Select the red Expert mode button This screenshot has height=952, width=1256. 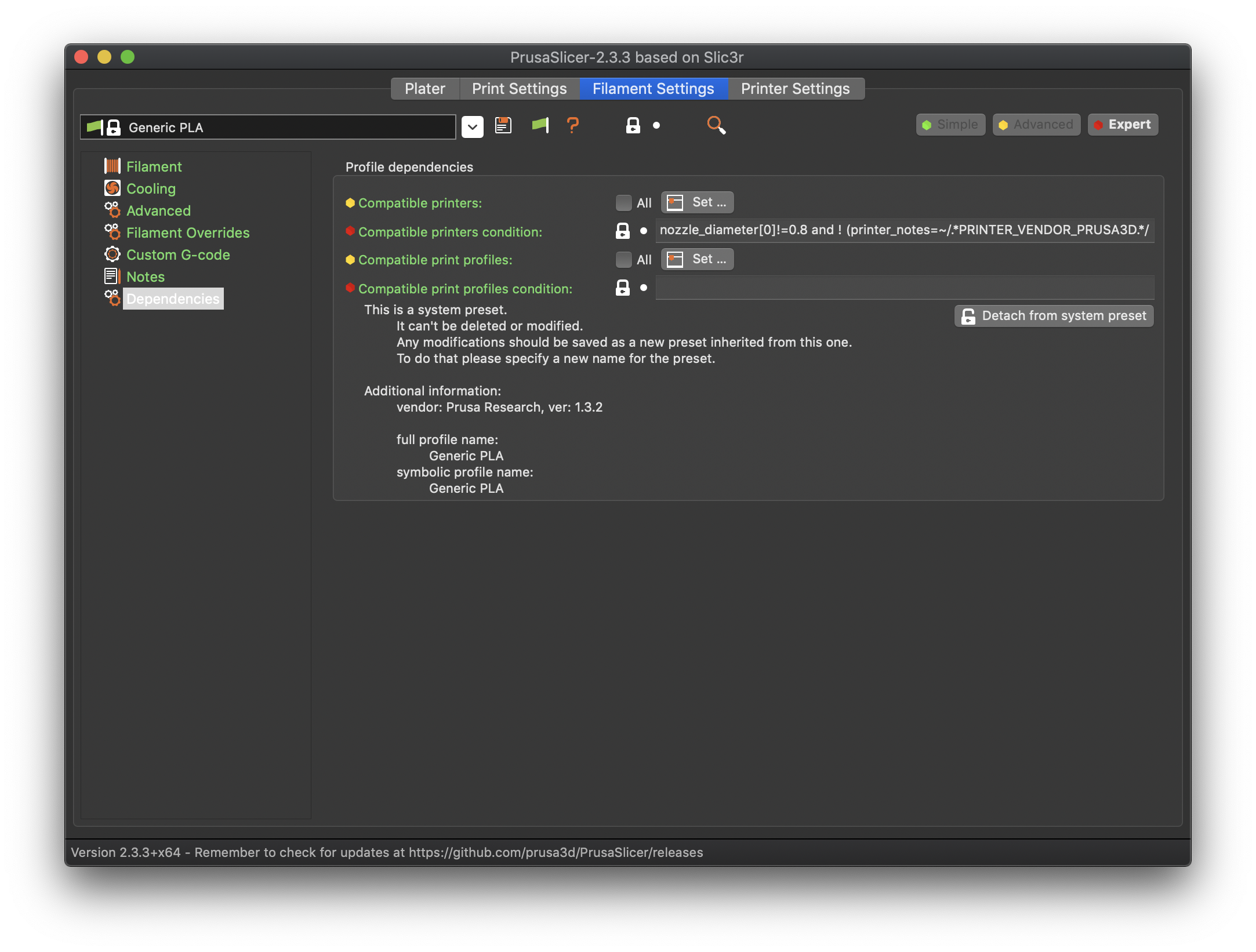pyautogui.click(x=1123, y=125)
